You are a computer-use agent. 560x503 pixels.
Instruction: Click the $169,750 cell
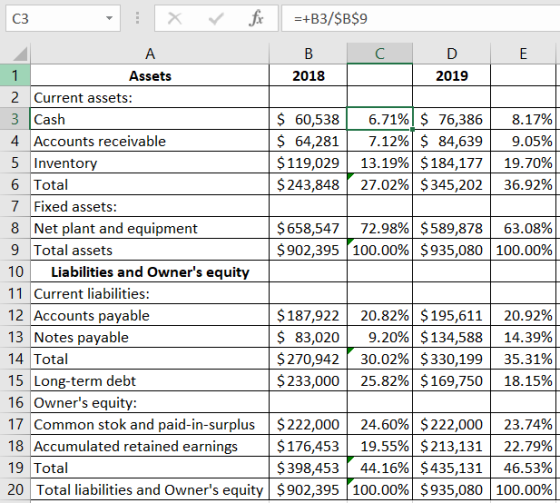[452, 380]
